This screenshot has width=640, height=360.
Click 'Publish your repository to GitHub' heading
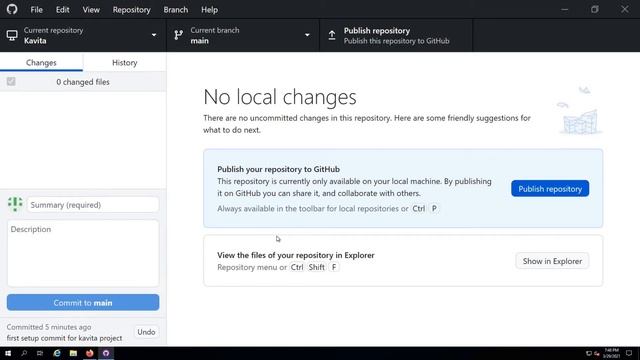[278, 169]
